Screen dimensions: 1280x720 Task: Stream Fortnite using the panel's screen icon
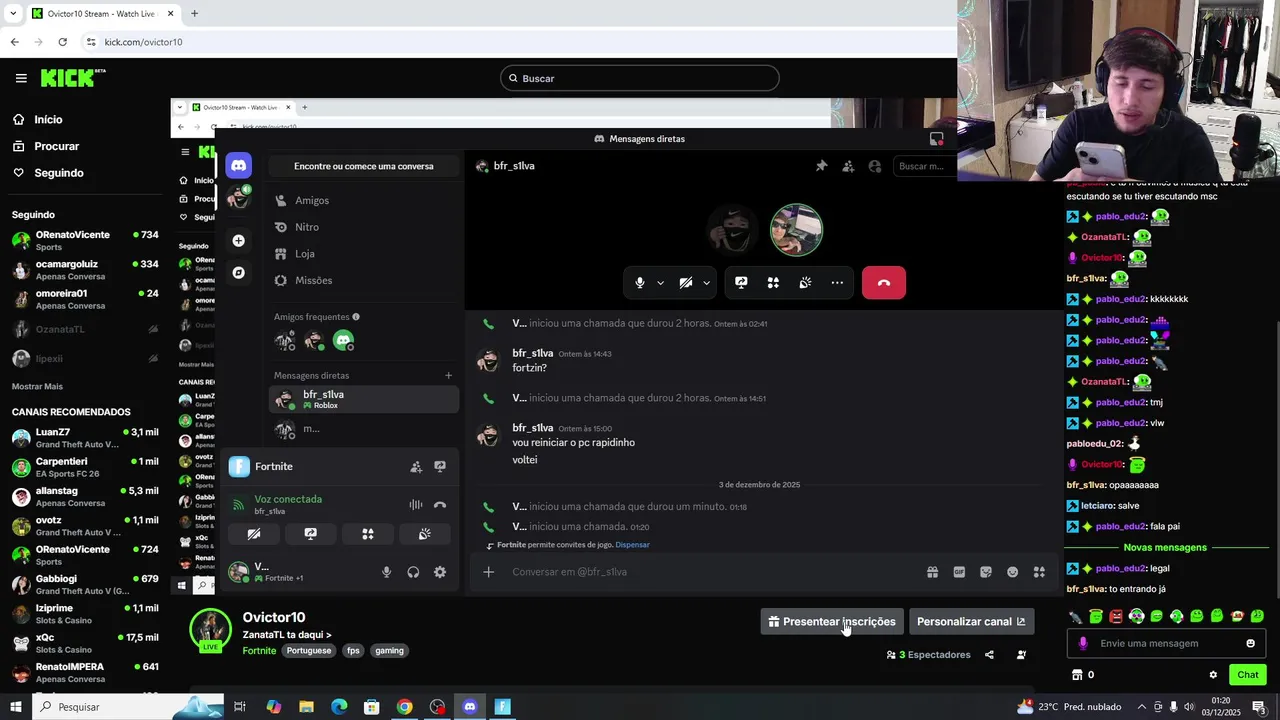pyautogui.click(x=440, y=466)
